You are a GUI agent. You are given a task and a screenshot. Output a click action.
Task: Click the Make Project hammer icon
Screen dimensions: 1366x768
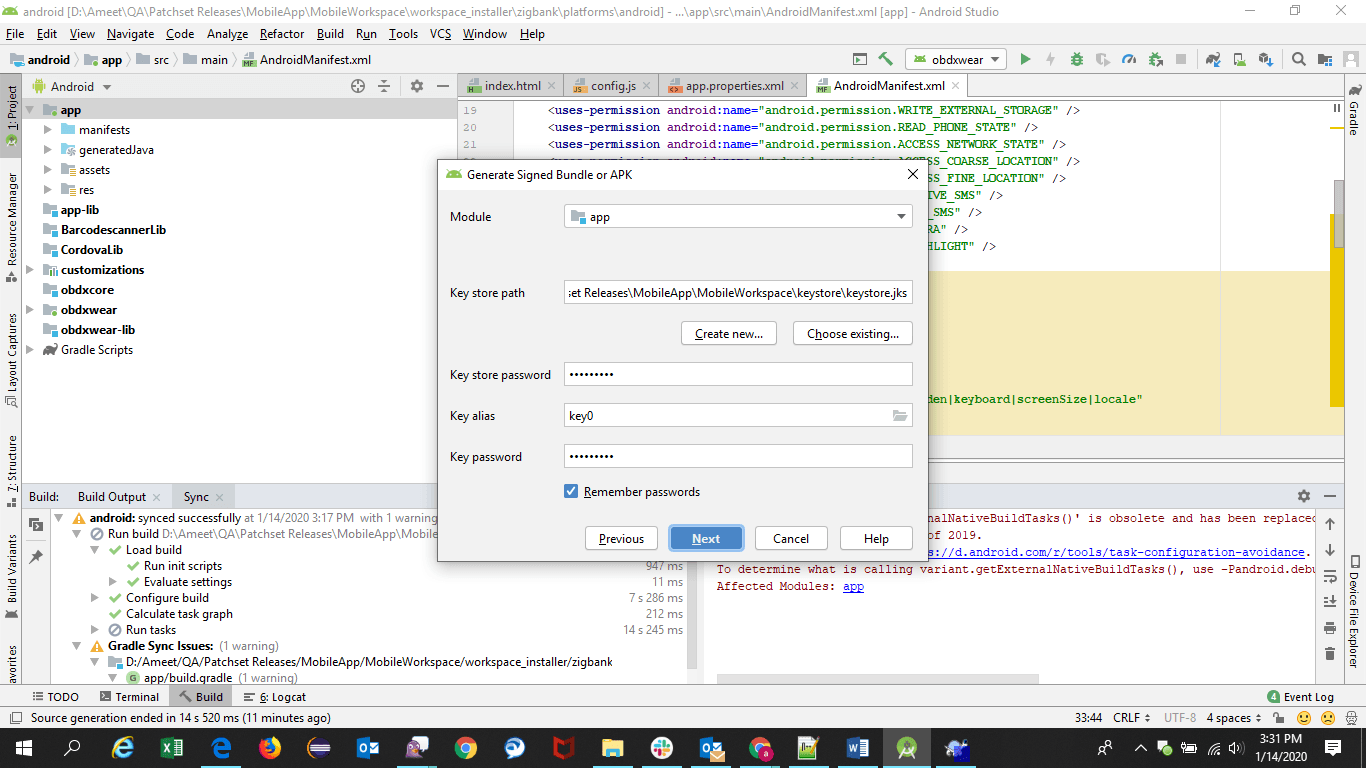pos(885,60)
